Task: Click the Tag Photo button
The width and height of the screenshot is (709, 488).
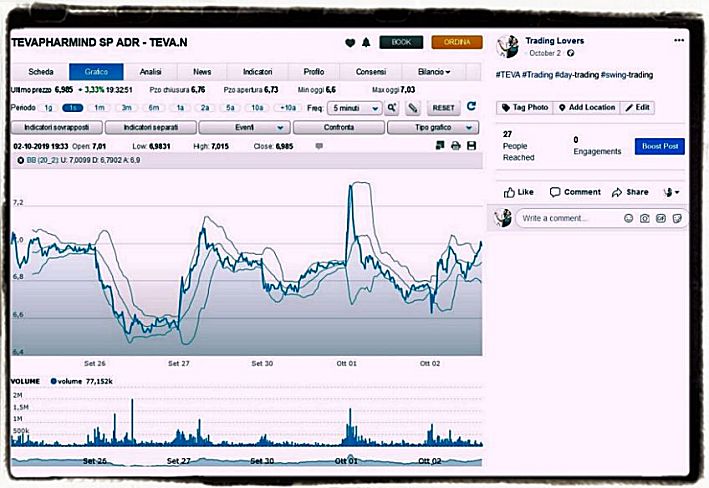Action: click(x=525, y=108)
